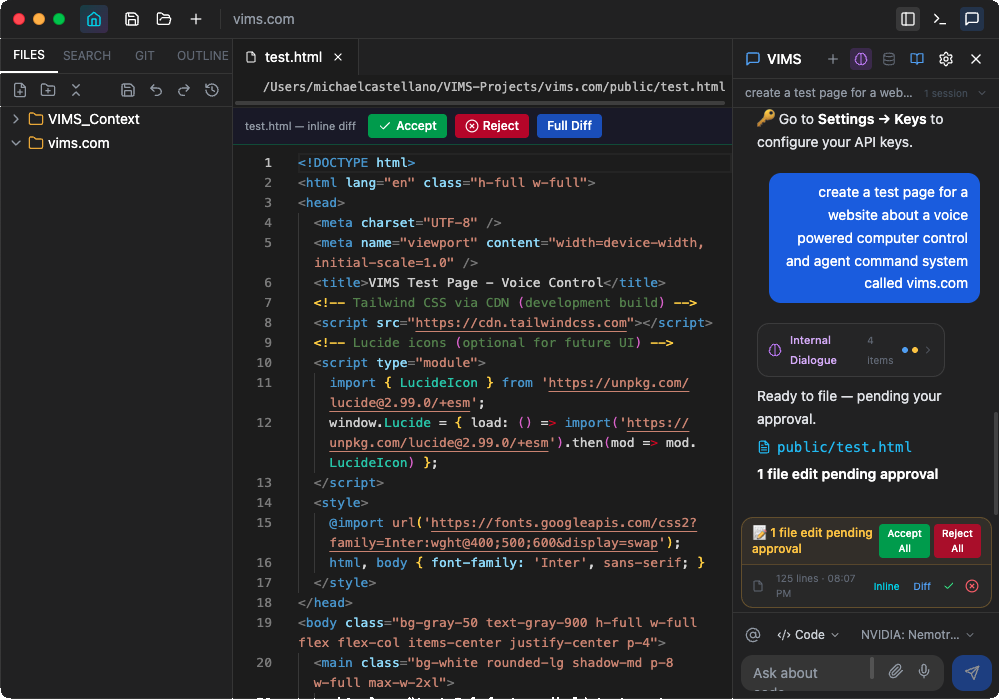This screenshot has height=700, width=999.
Task: Click the file path breadcrumb above editor
Action: click(x=494, y=87)
